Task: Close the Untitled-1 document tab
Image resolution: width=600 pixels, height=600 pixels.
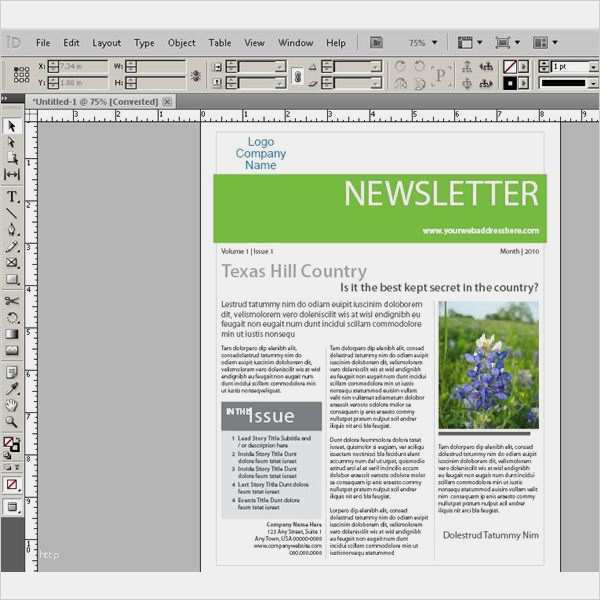Action: pyautogui.click(x=167, y=101)
